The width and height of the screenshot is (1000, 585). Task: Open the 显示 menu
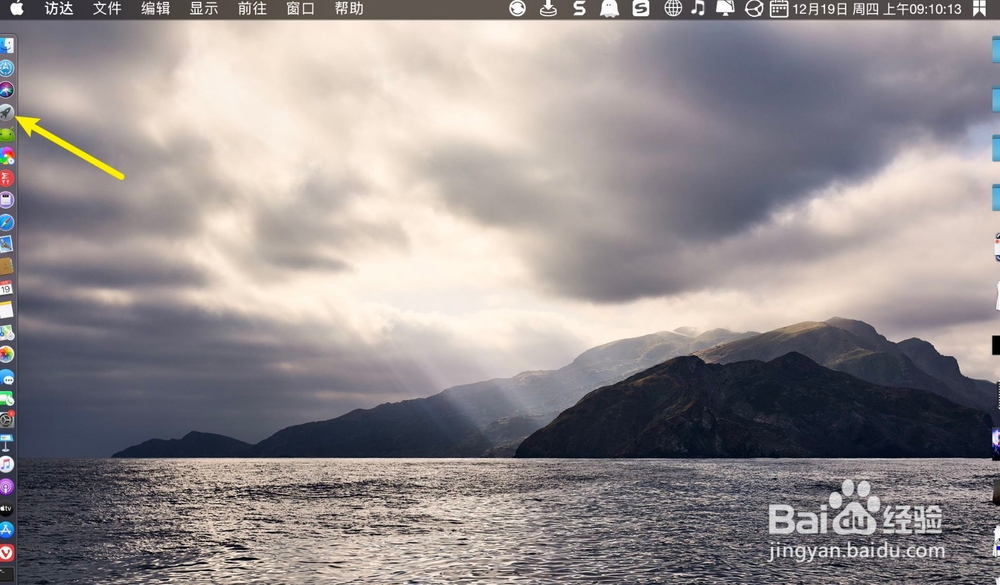(x=204, y=8)
